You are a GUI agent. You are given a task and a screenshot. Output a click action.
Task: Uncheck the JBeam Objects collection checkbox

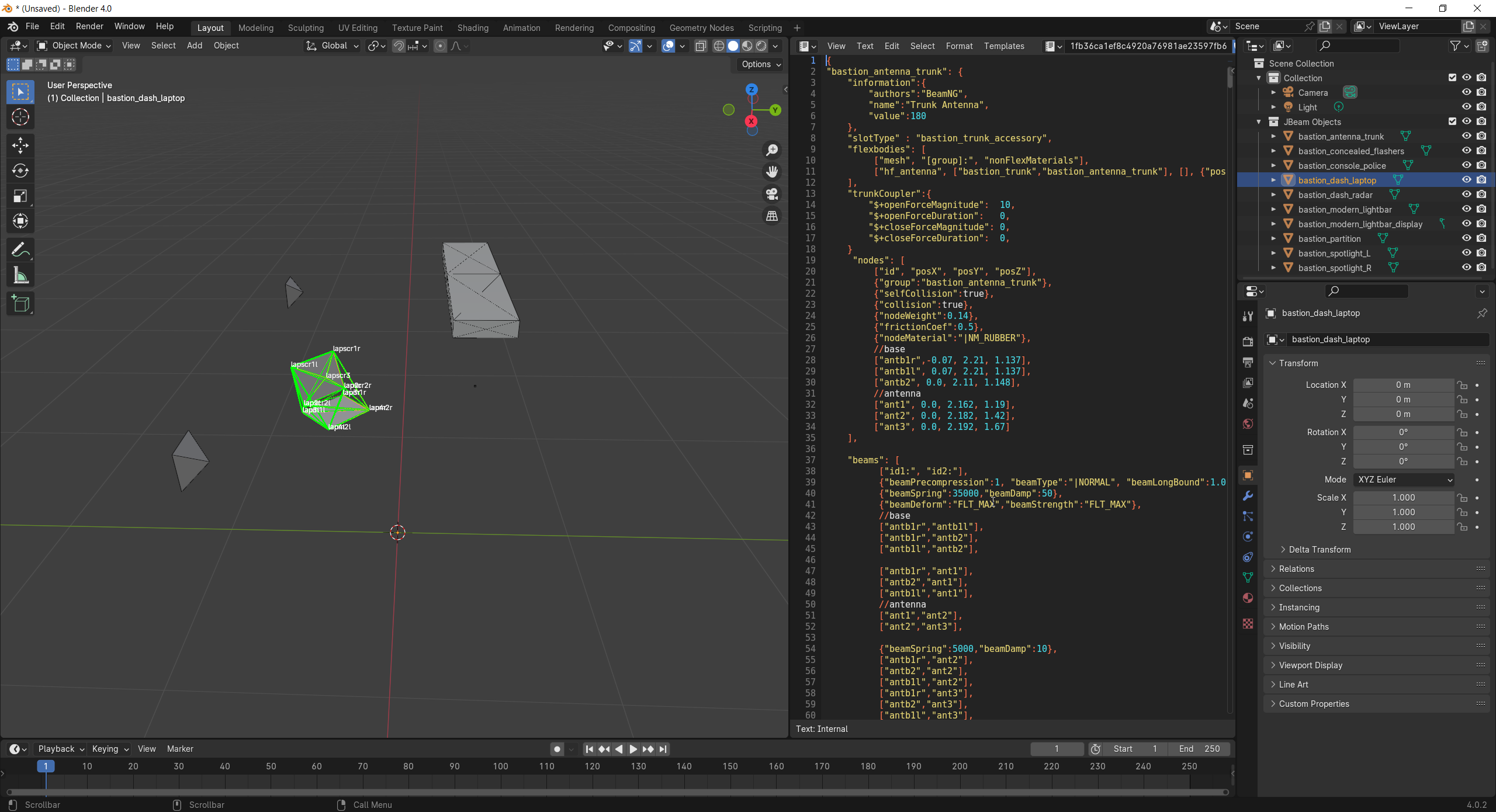coord(1452,122)
